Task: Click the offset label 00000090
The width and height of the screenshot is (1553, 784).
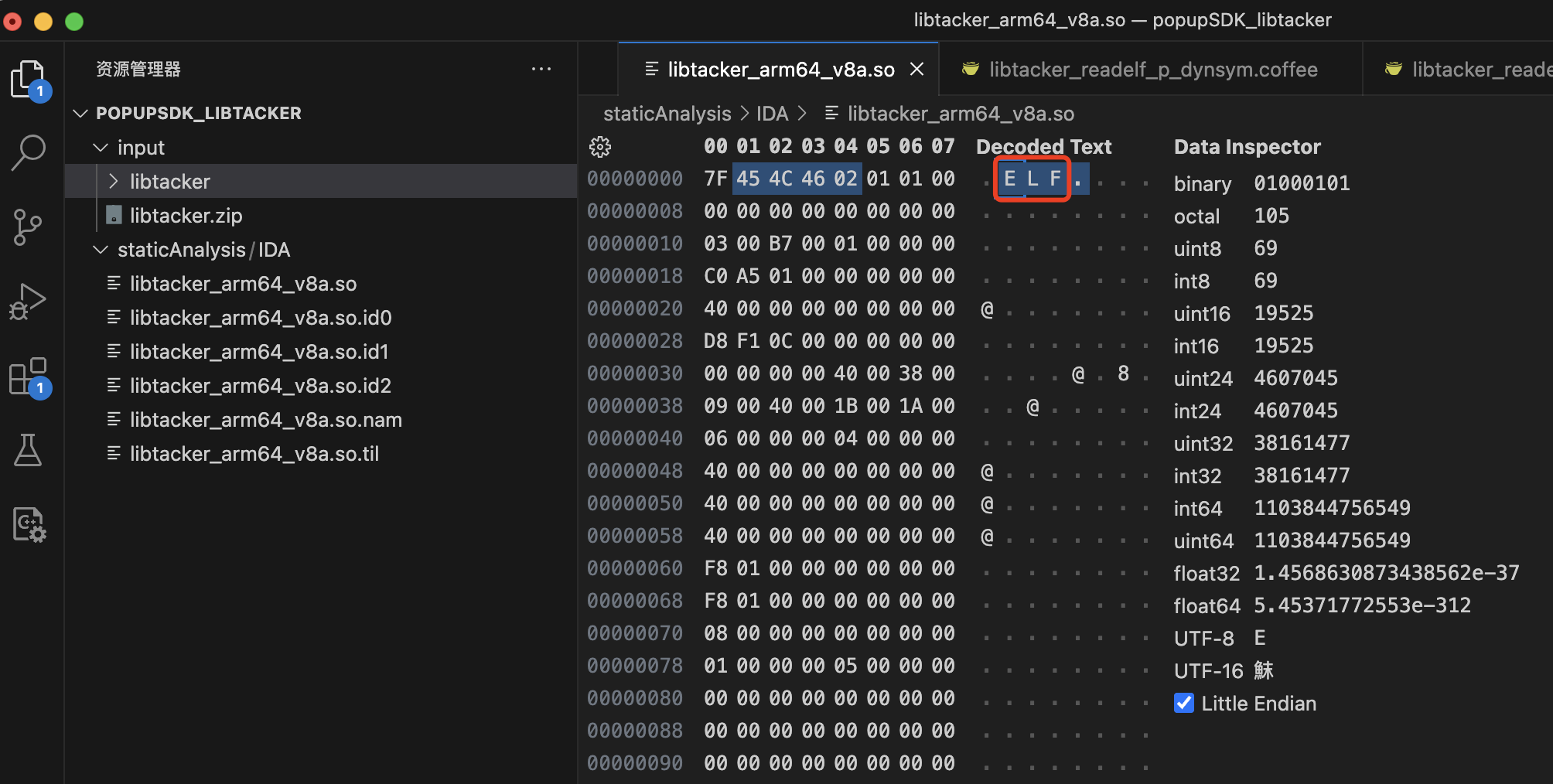Action: click(635, 763)
